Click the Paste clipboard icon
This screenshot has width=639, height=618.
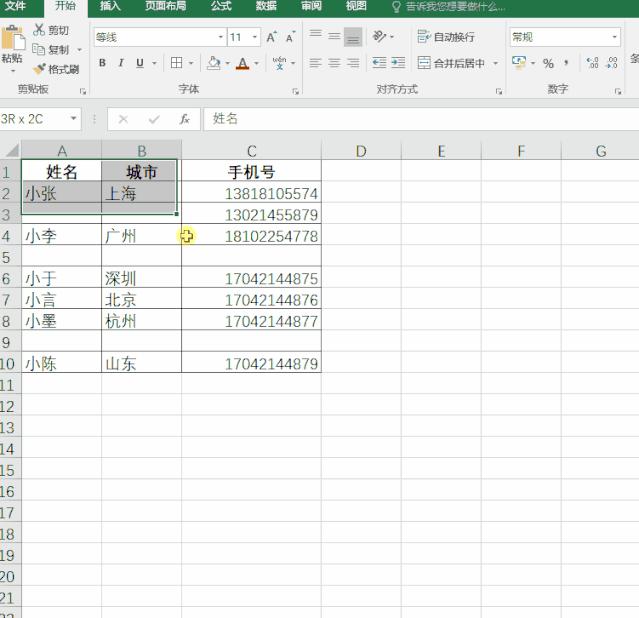[x=12, y=39]
